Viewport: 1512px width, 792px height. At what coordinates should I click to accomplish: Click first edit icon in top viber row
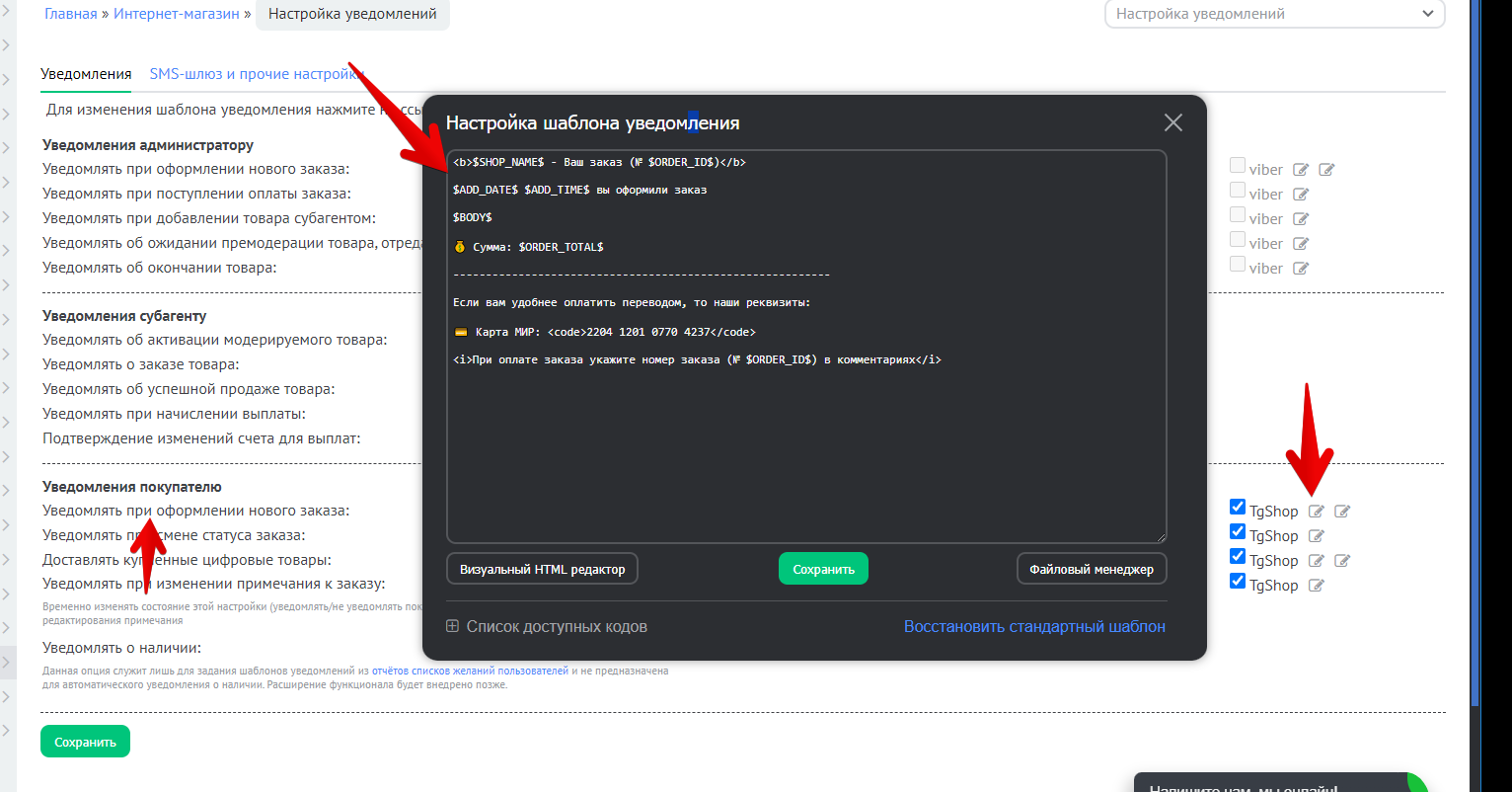pos(1301,170)
